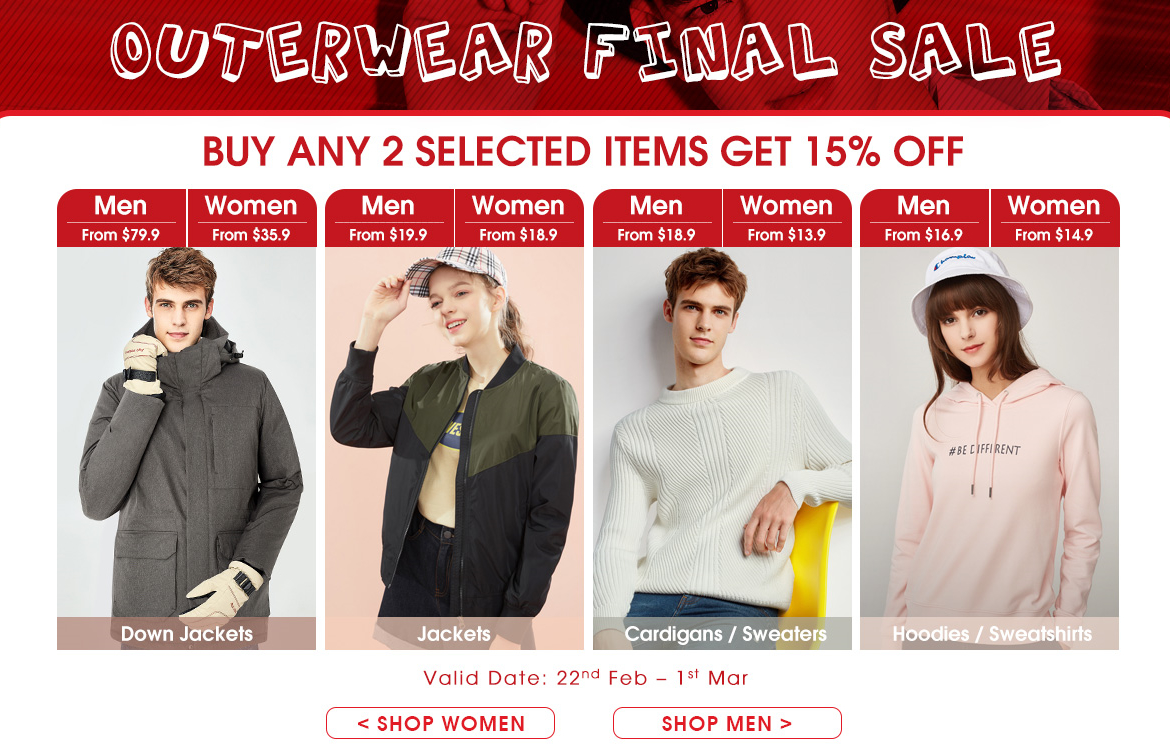Click the Cardigans / Sweaters caption
Screen dimensions: 1170x754
[725, 634]
